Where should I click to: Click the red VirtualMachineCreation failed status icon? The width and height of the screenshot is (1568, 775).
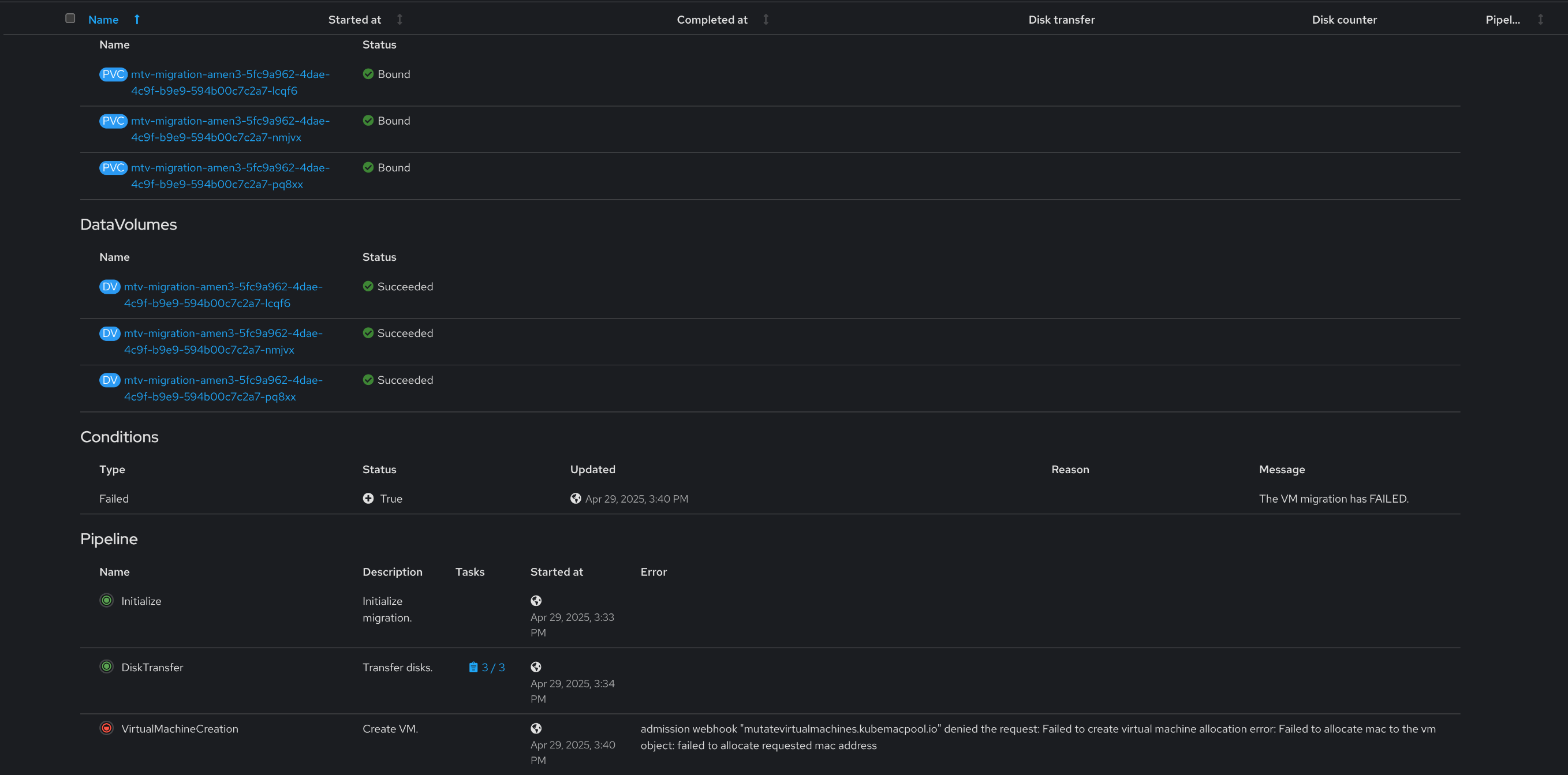tap(107, 728)
